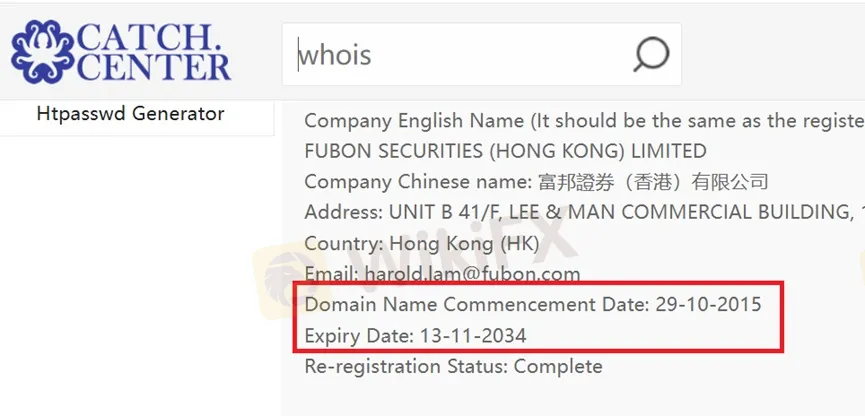This screenshot has width=865, height=416.
Task: Click the CATCH. CENTER logo text
Action: (153, 52)
